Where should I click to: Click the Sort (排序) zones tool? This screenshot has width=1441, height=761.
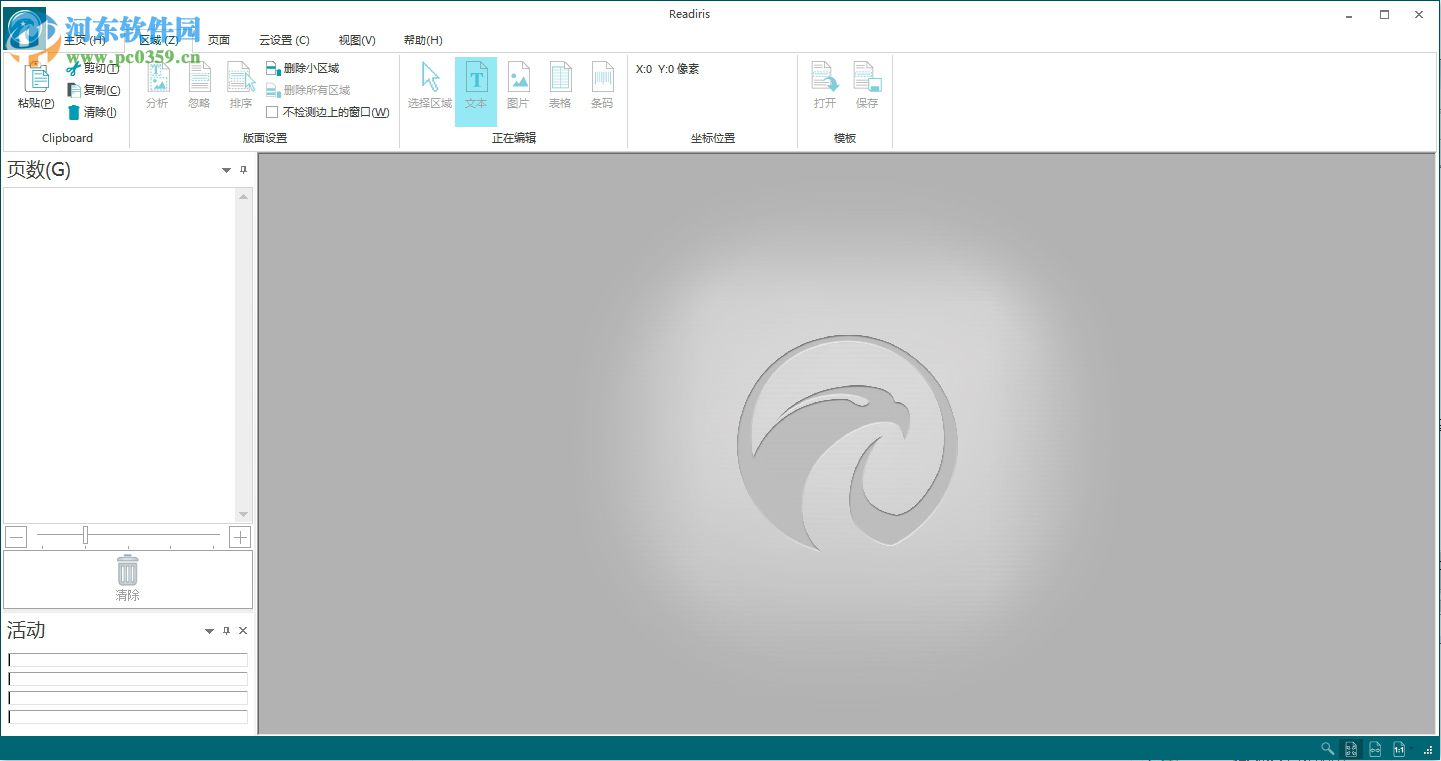pos(241,86)
